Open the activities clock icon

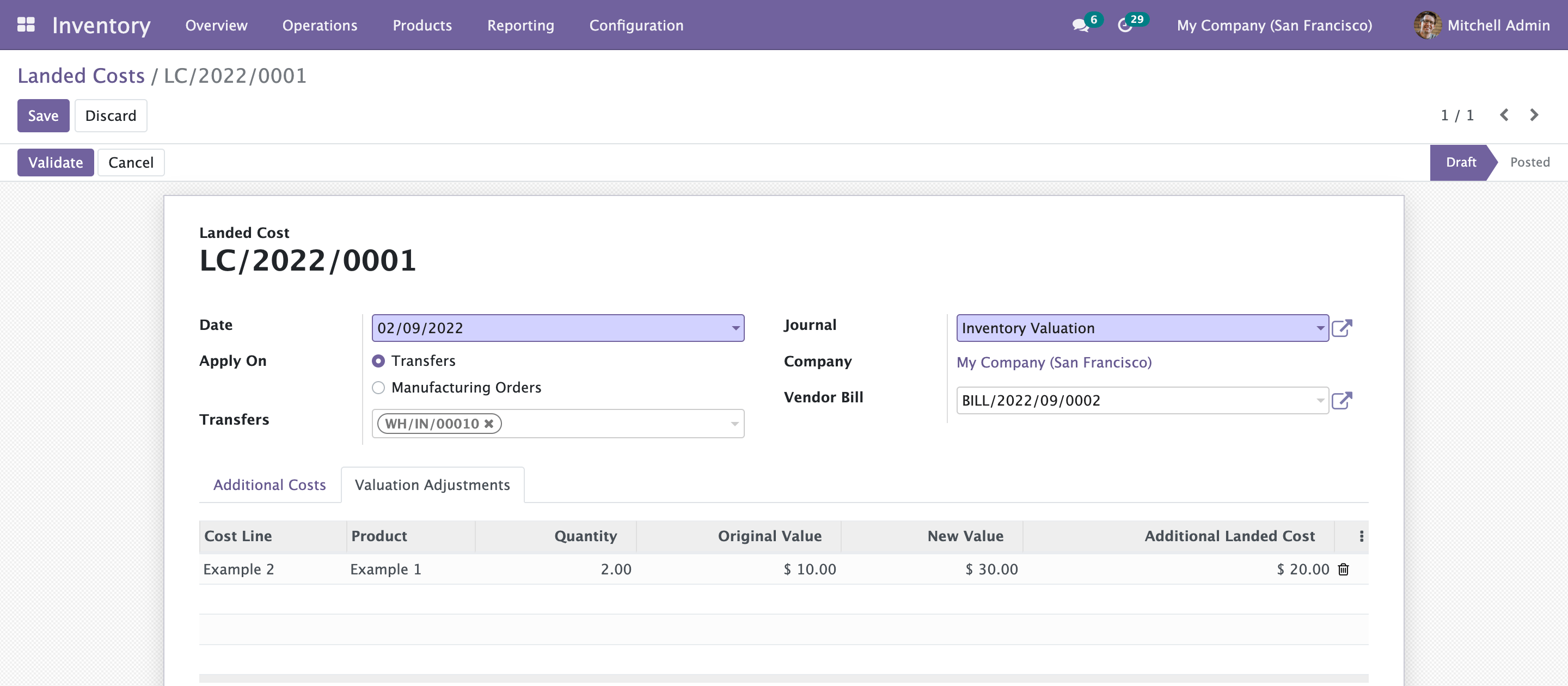point(1125,26)
